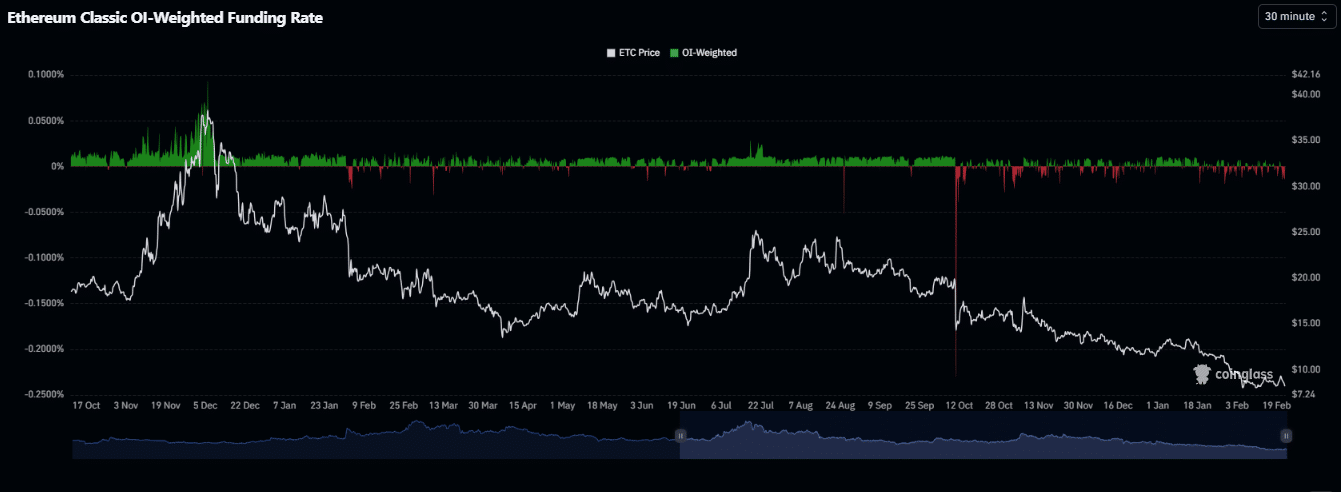Click the 7 Aug date label

[800, 406]
